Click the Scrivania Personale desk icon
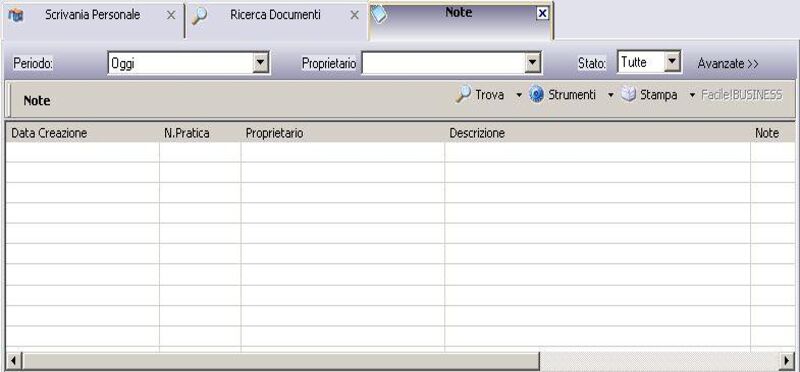The width and height of the screenshot is (800, 372). (x=16, y=16)
